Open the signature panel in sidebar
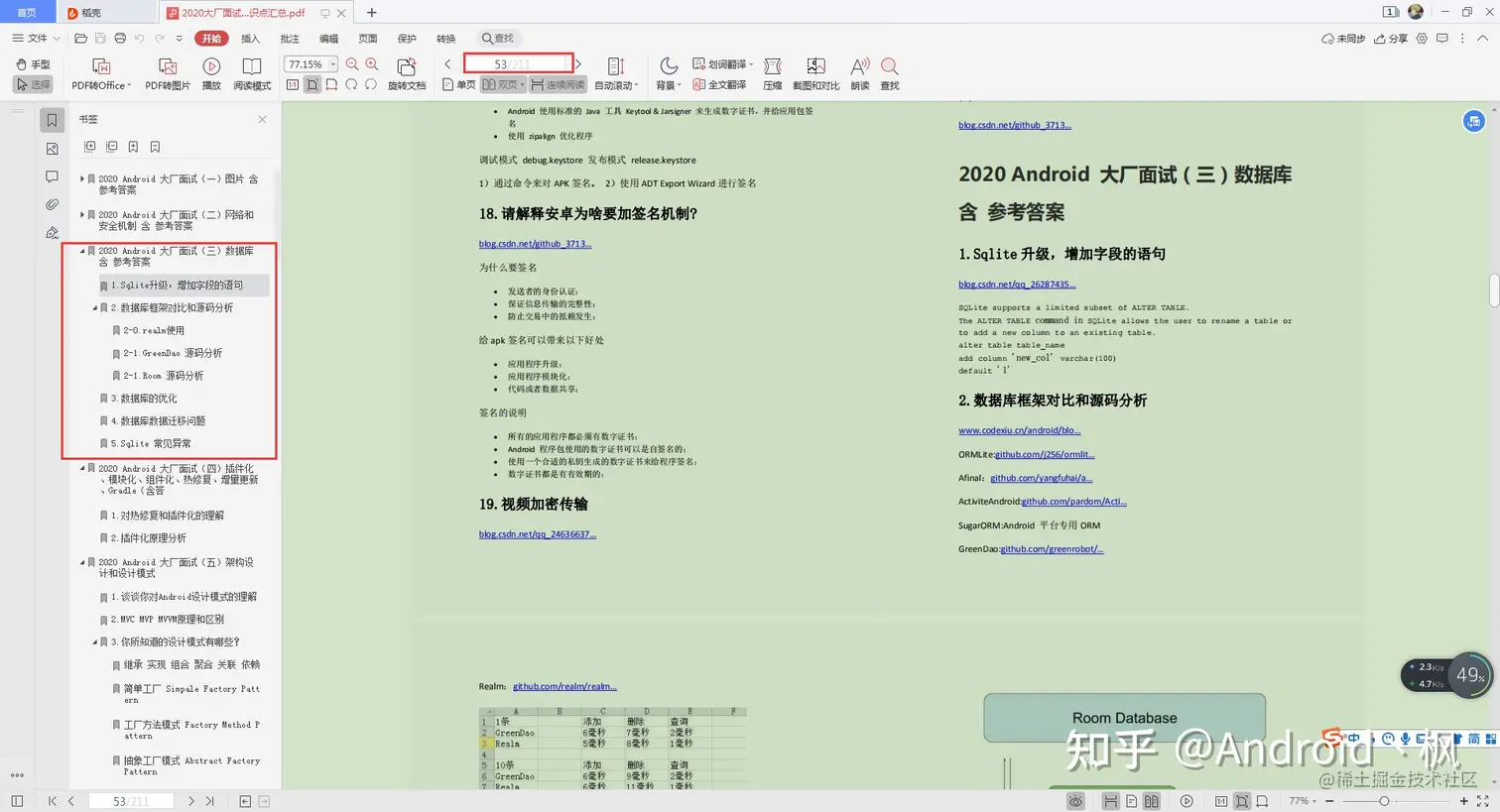The image size is (1500, 812). [x=53, y=233]
